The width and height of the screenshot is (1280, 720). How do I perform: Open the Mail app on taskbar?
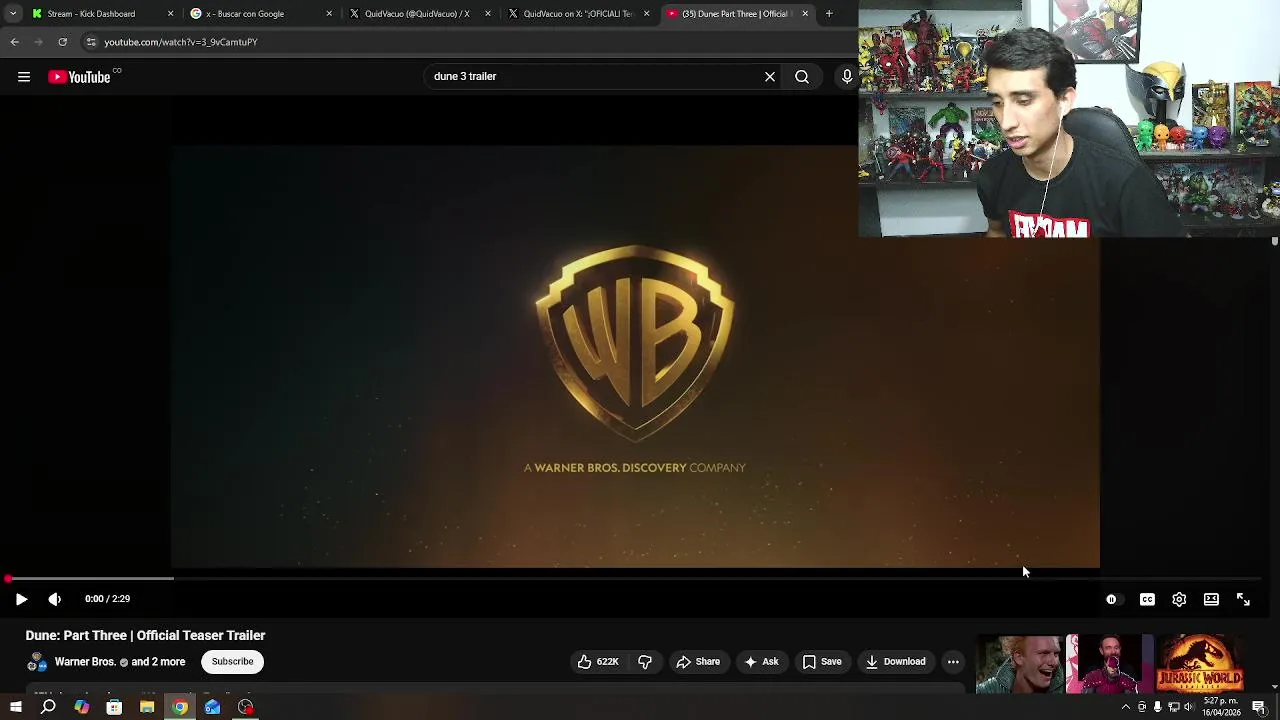[213, 708]
